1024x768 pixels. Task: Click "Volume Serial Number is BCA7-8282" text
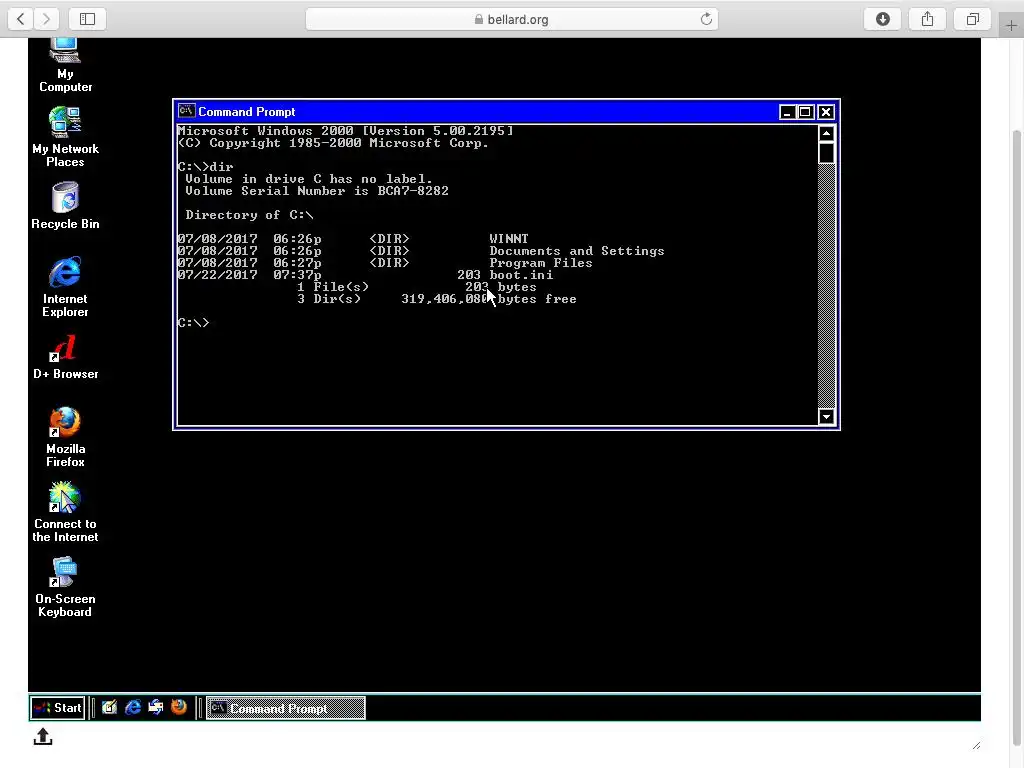pos(317,191)
